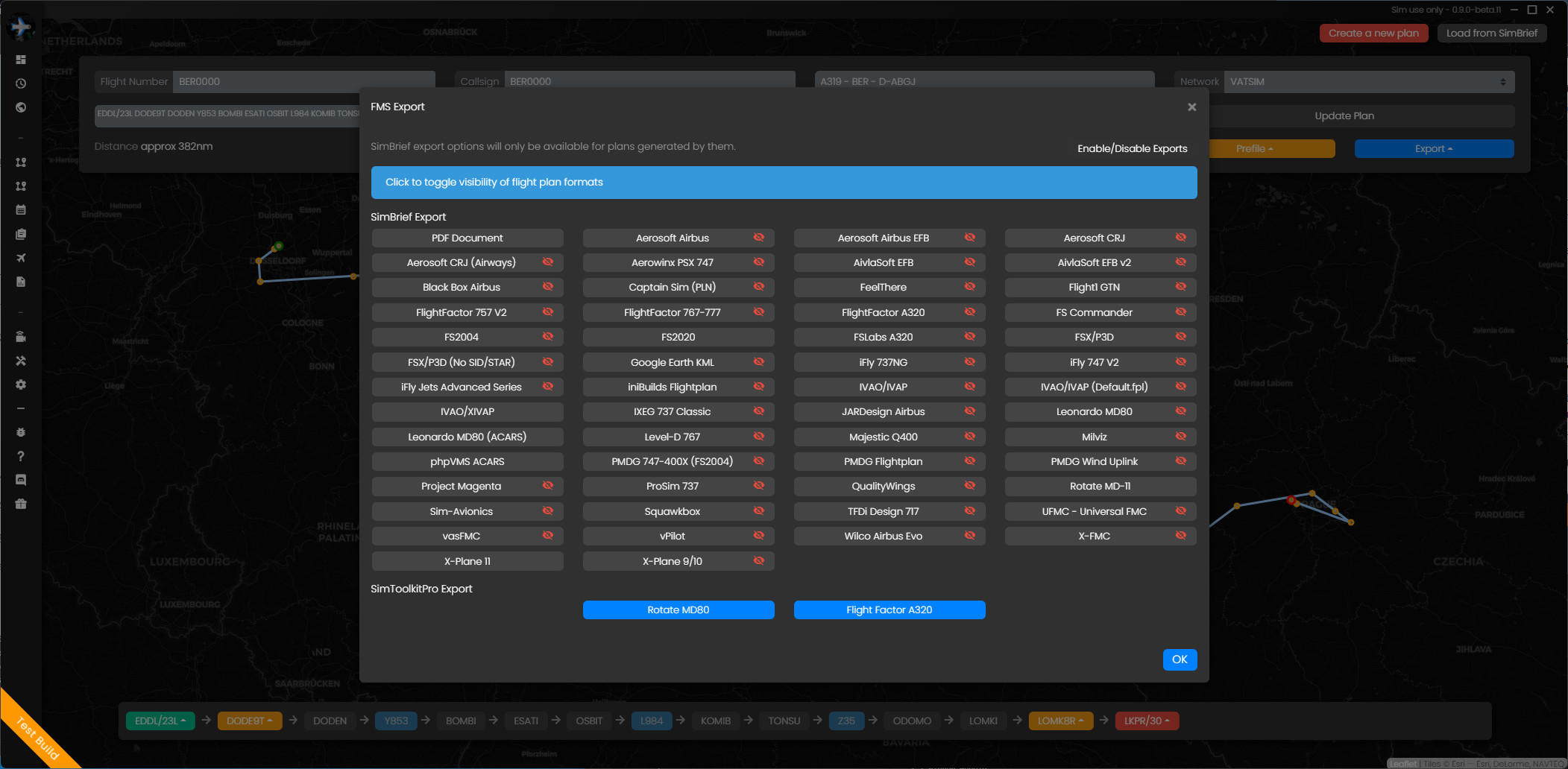1568x769 pixels.
Task: Toggle visibility of Aerosoft Airbus export
Action: [759, 238]
